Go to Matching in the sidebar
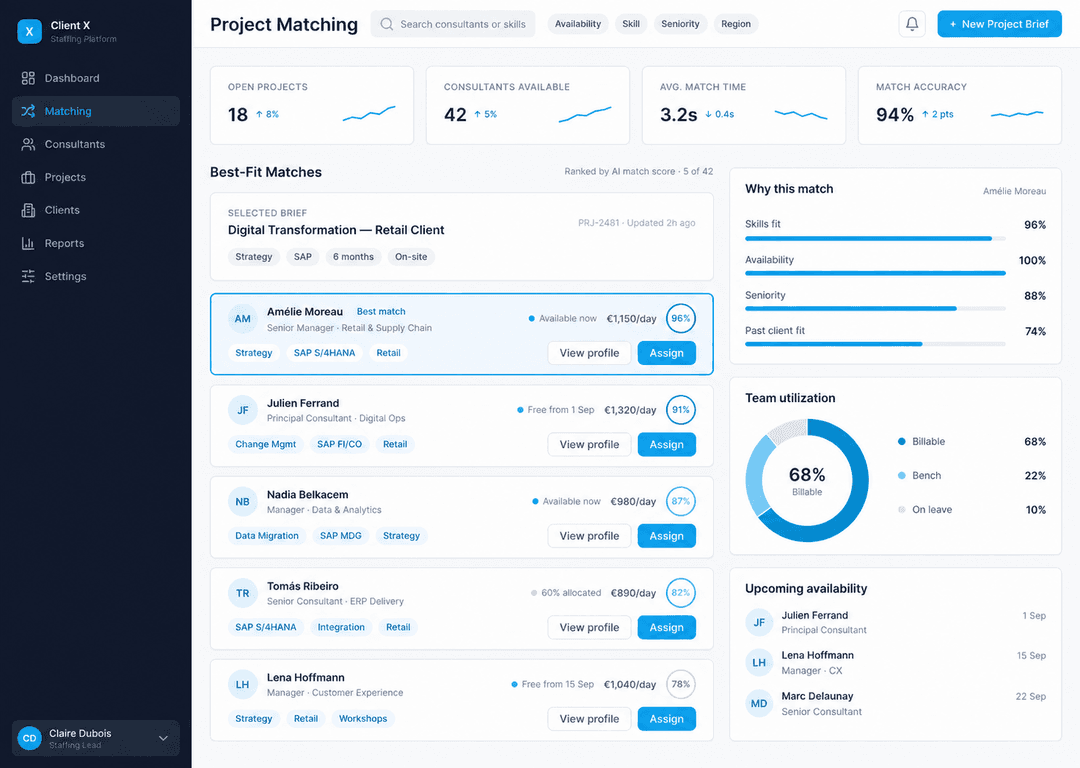The width and height of the screenshot is (1080, 768). (96, 112)
